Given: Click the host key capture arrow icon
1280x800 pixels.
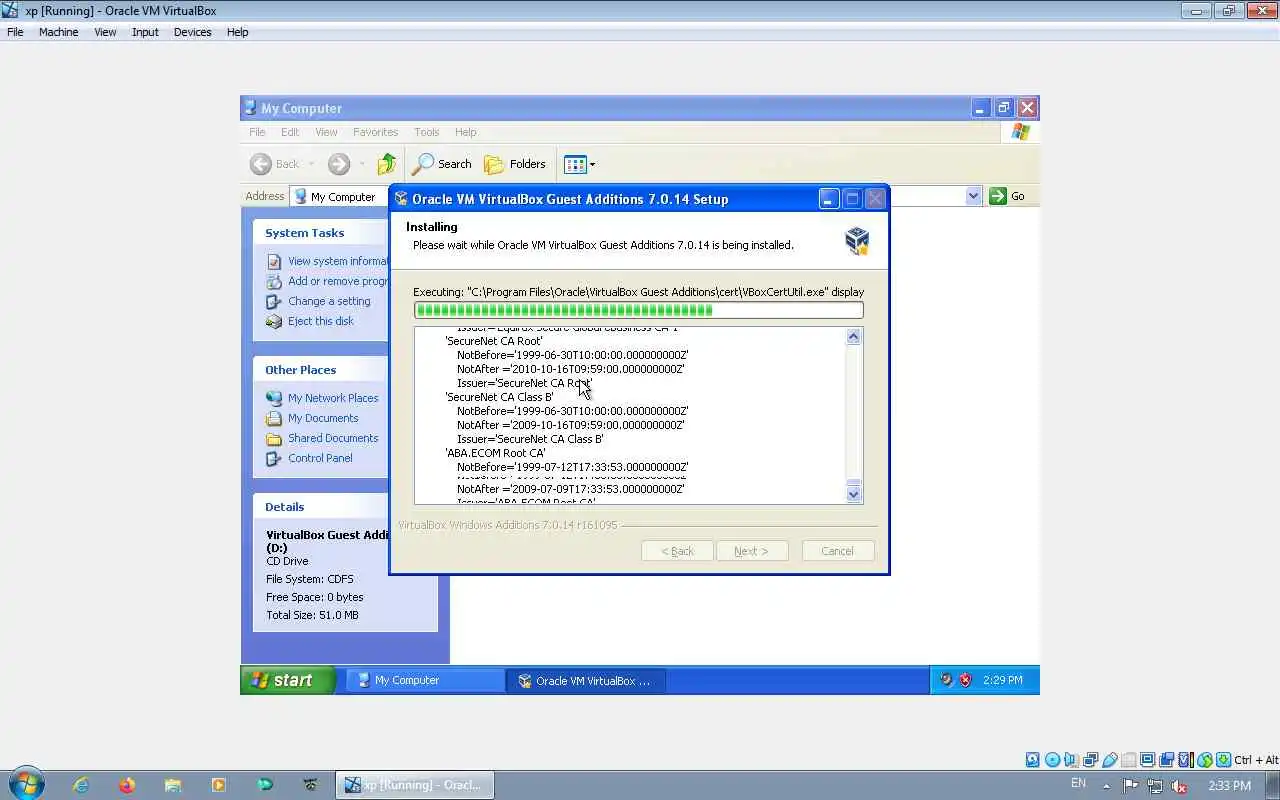Looking at the screenshot, I should (1223, 760).
